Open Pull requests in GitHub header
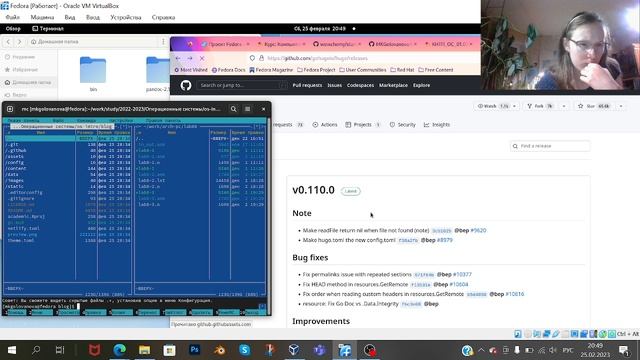 point(307,85)
